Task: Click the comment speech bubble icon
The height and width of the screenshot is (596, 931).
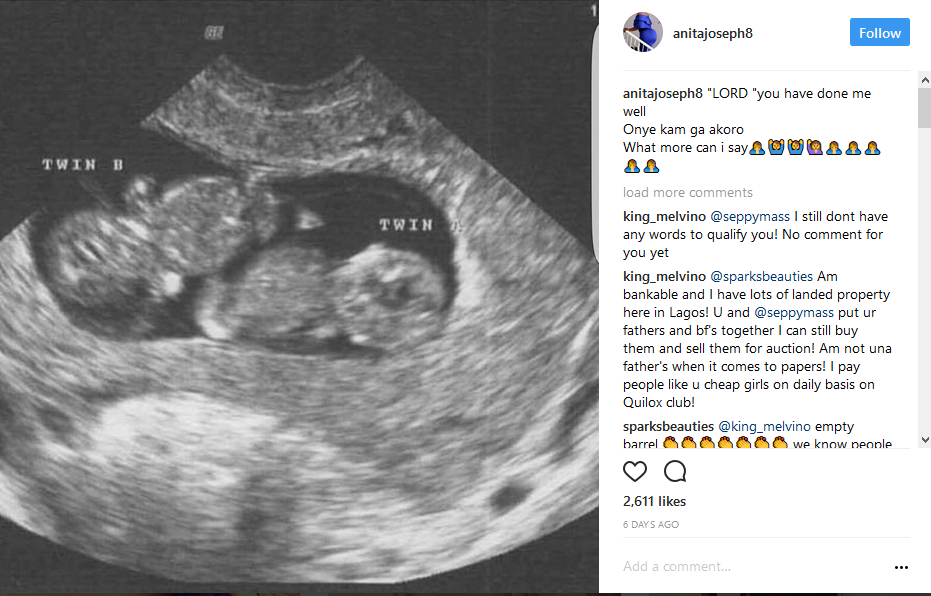Action: [675, 471]
